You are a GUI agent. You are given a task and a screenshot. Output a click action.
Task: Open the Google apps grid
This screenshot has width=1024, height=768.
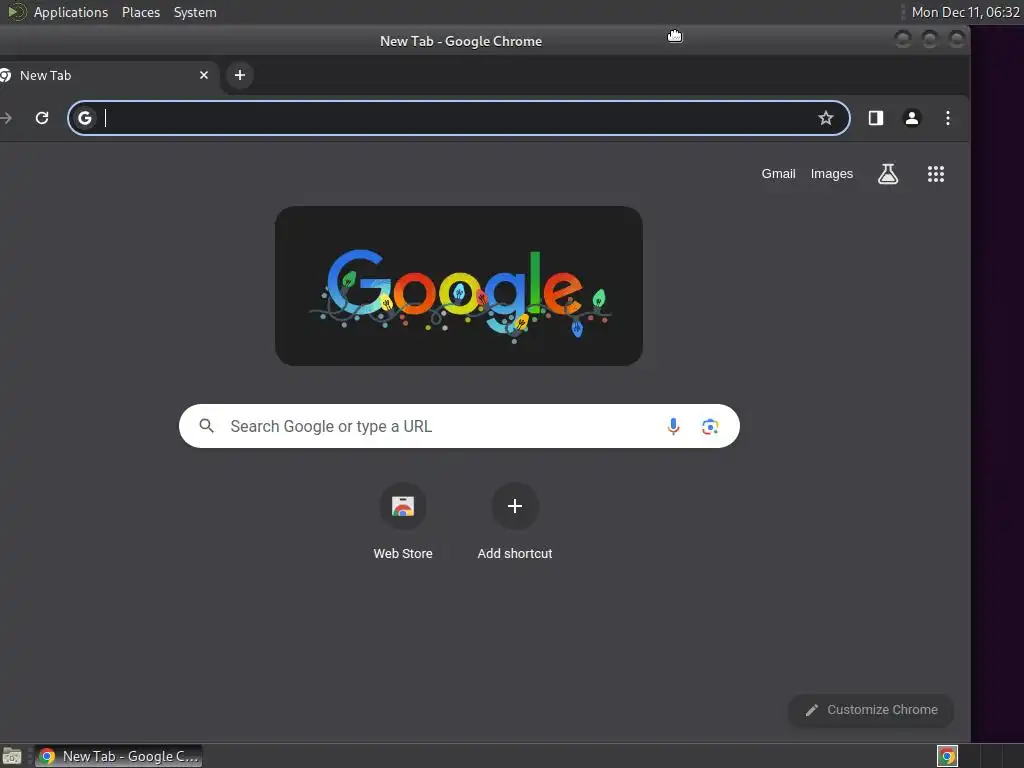(x=936, y=174)
